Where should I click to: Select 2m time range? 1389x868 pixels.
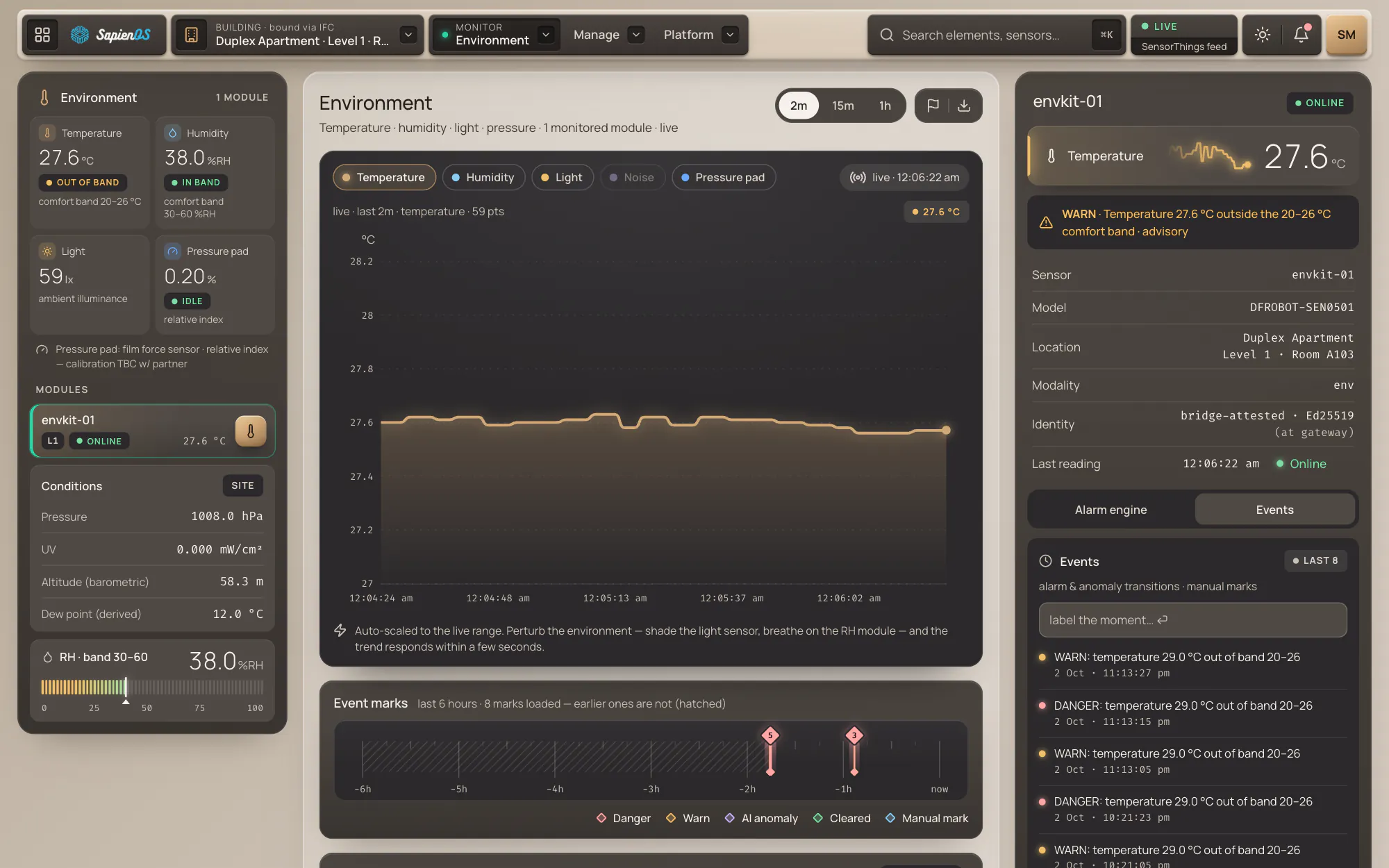click(x=799, y=106)
